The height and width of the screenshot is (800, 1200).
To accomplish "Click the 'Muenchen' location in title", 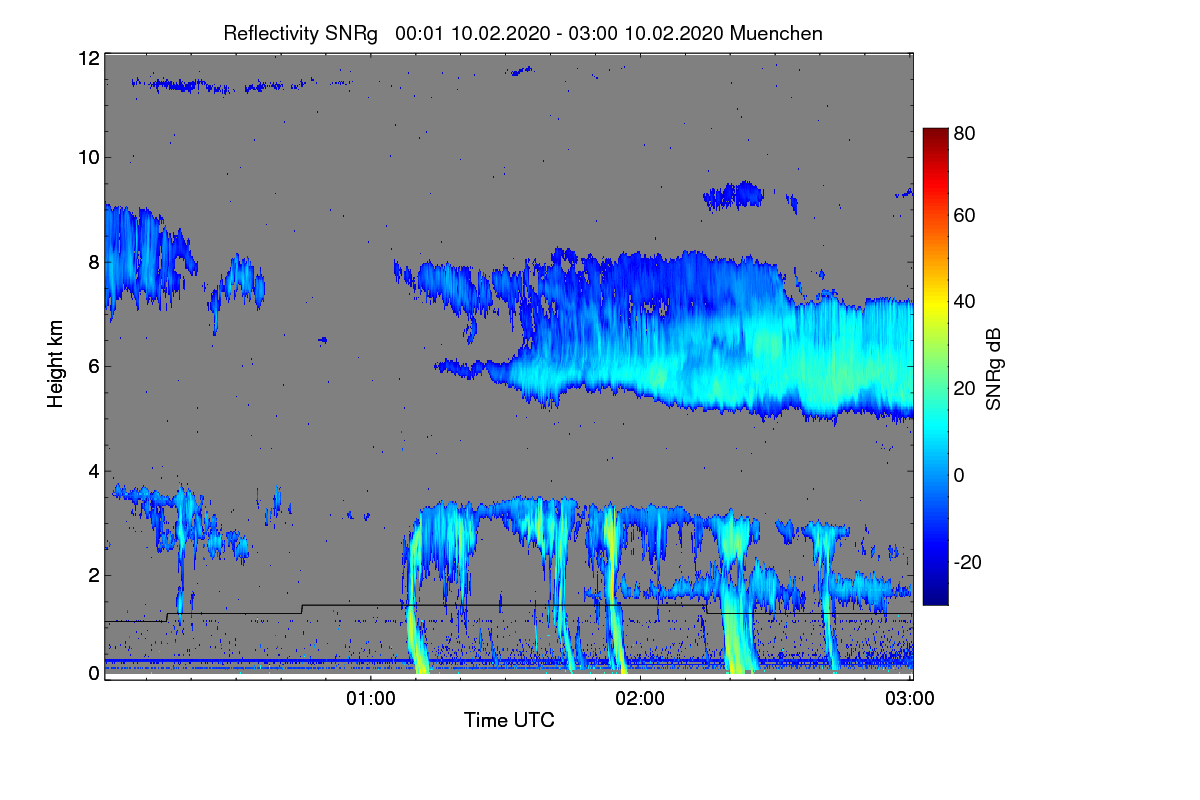I will [x=776, y=34].
